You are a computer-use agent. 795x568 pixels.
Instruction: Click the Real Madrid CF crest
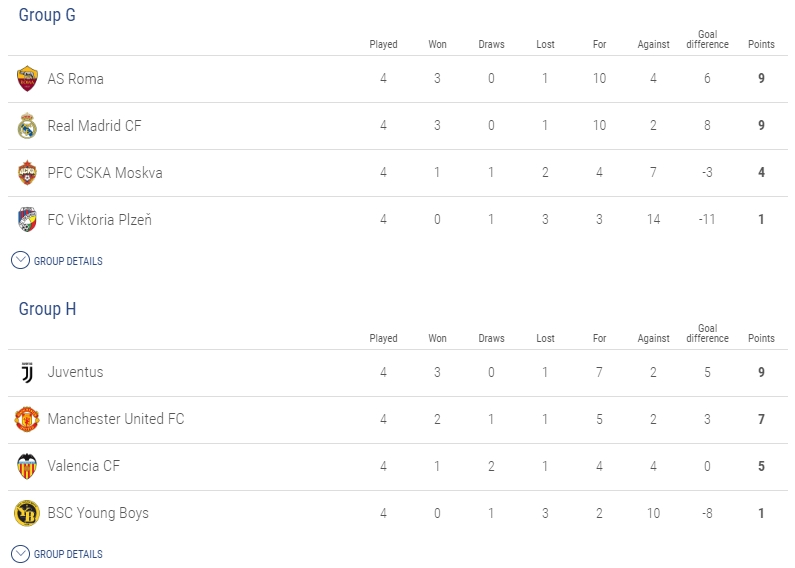[x=27, y=126]
